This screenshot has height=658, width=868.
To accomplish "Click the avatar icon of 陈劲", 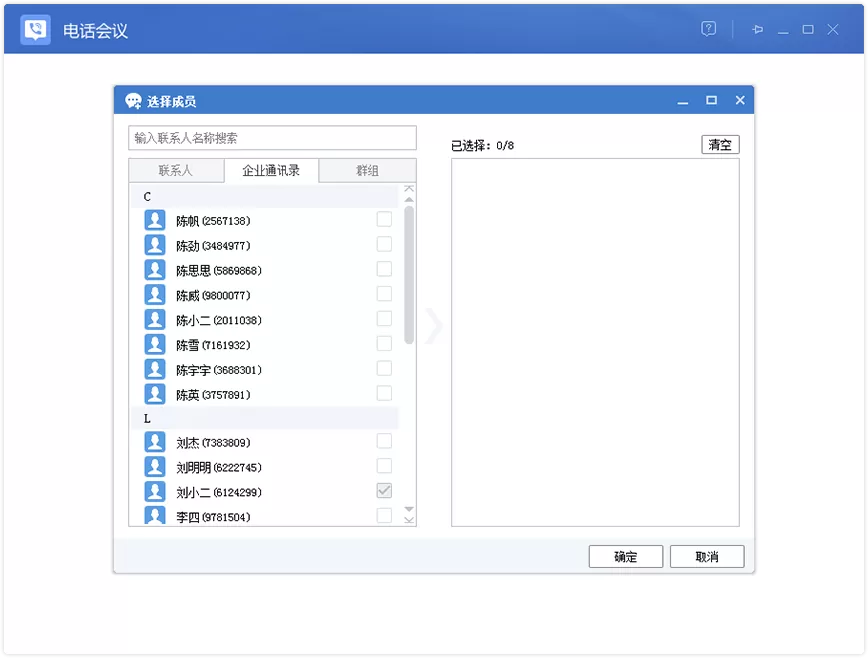I will pos(155,245).
